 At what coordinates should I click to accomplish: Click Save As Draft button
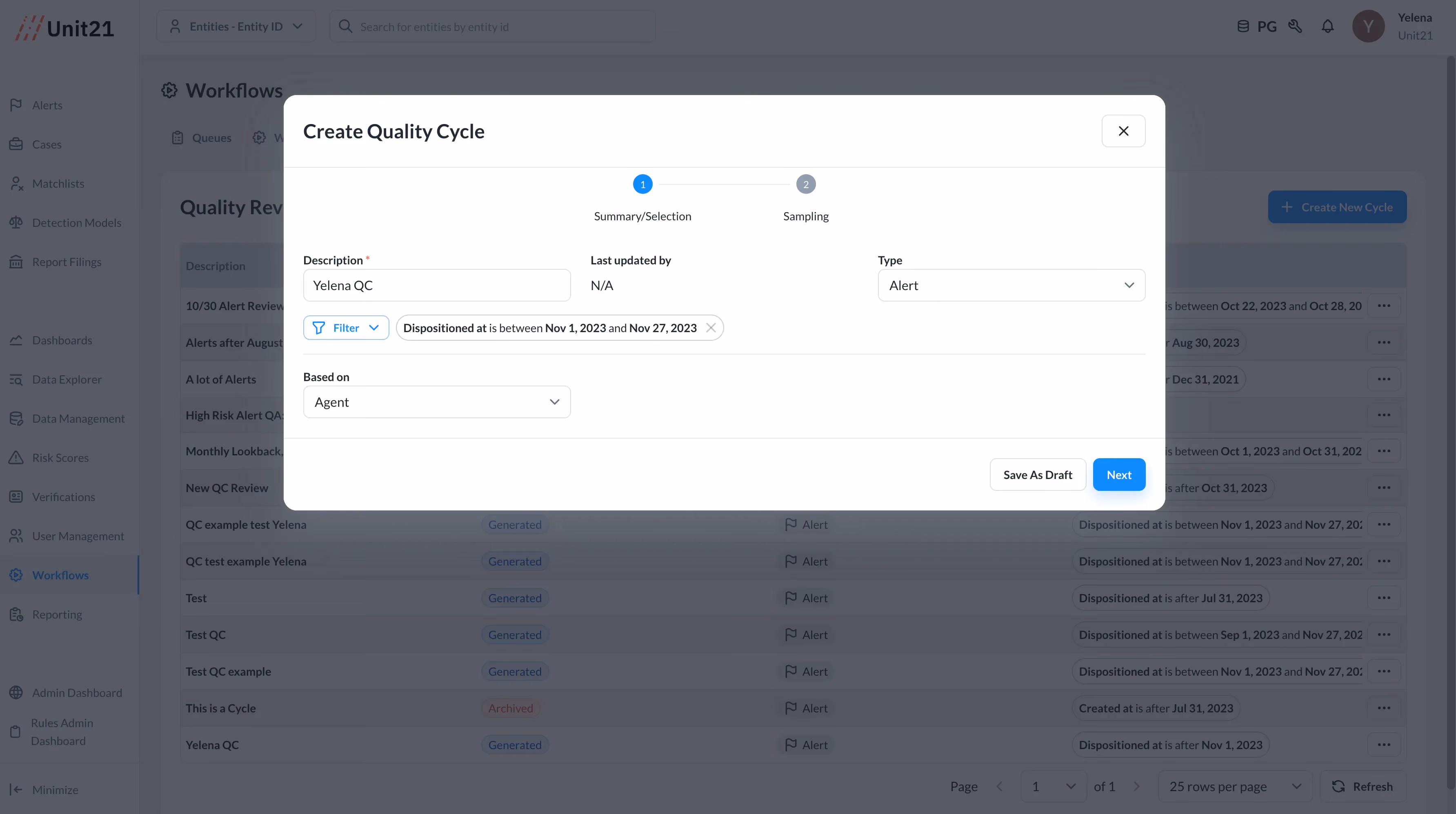(1037, 475)
